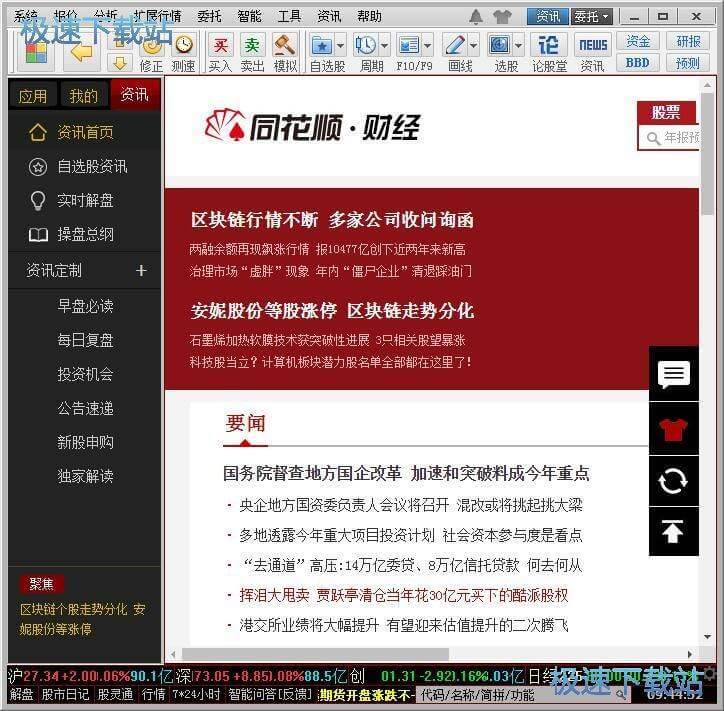Click the NEWS 资讯 toolbar icon

click(593, 45)
